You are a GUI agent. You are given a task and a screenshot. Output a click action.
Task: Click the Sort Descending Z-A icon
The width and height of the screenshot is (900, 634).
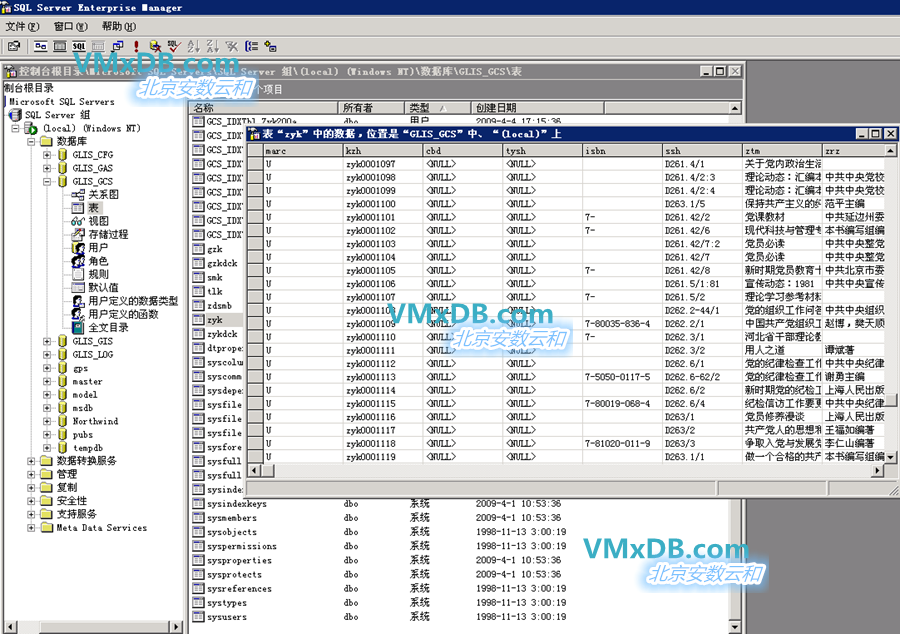coord(212,46)
